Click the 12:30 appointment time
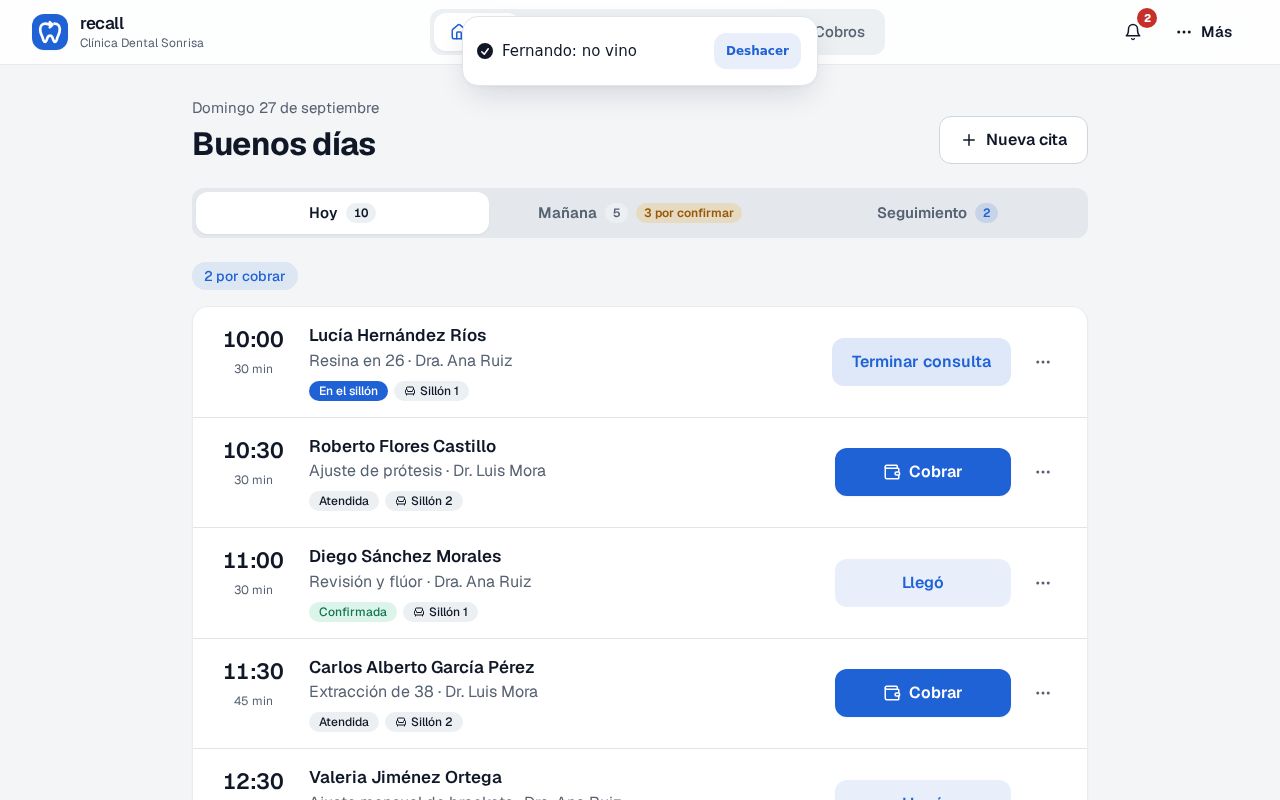This screenshot has width=1280, height=800. 253,782
